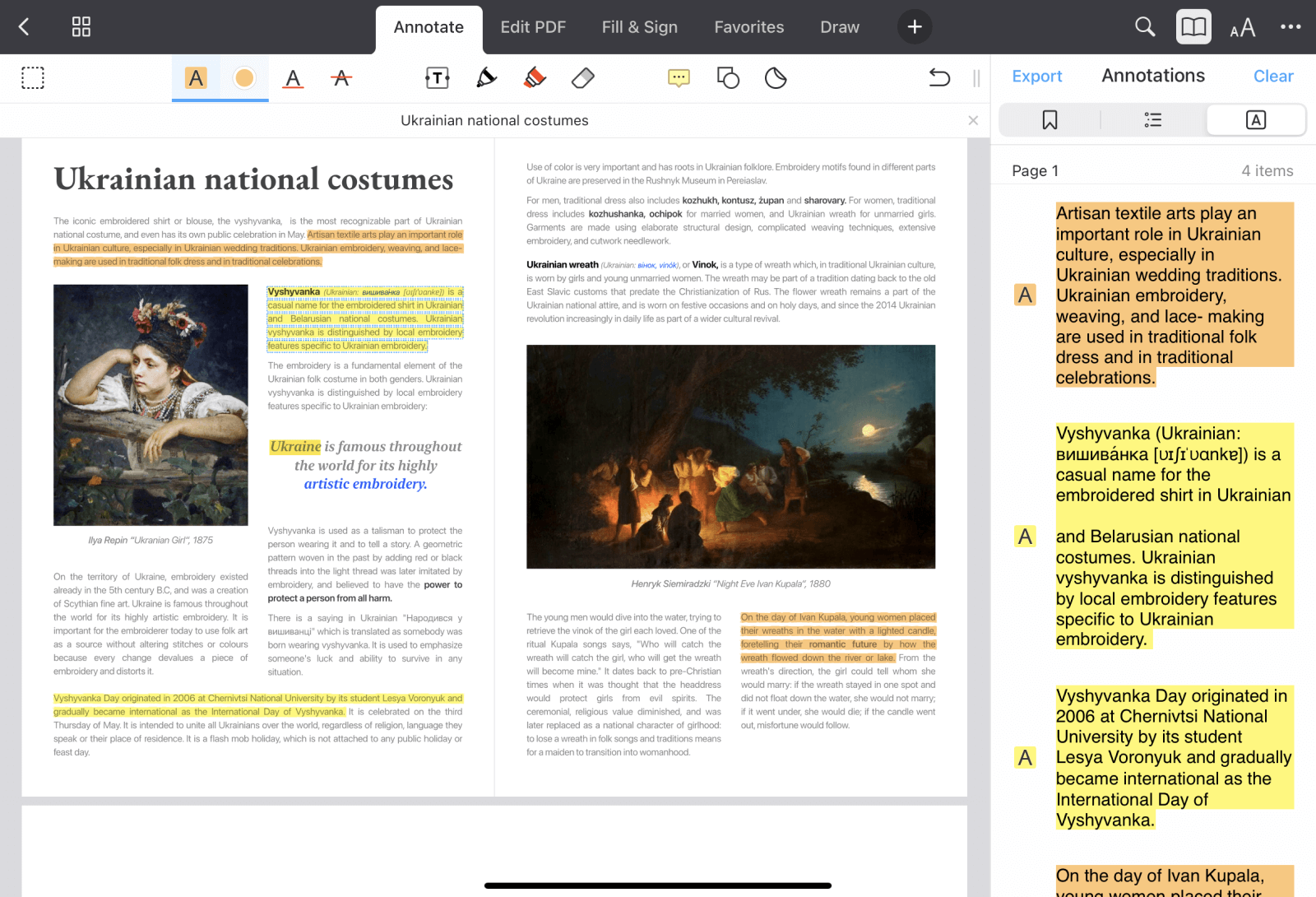The height and width of the screenshot is (897, 1316).
Task: Open the Vyshyvanka casual name annotation
Action: [1175, 536]
